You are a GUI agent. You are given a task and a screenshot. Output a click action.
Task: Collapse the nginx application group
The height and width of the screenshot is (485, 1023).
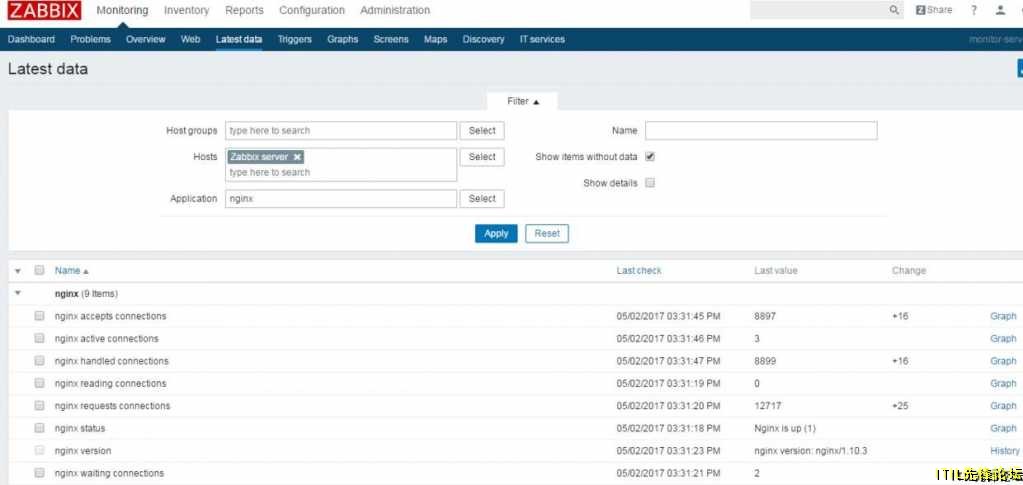(x=18, y=293)
